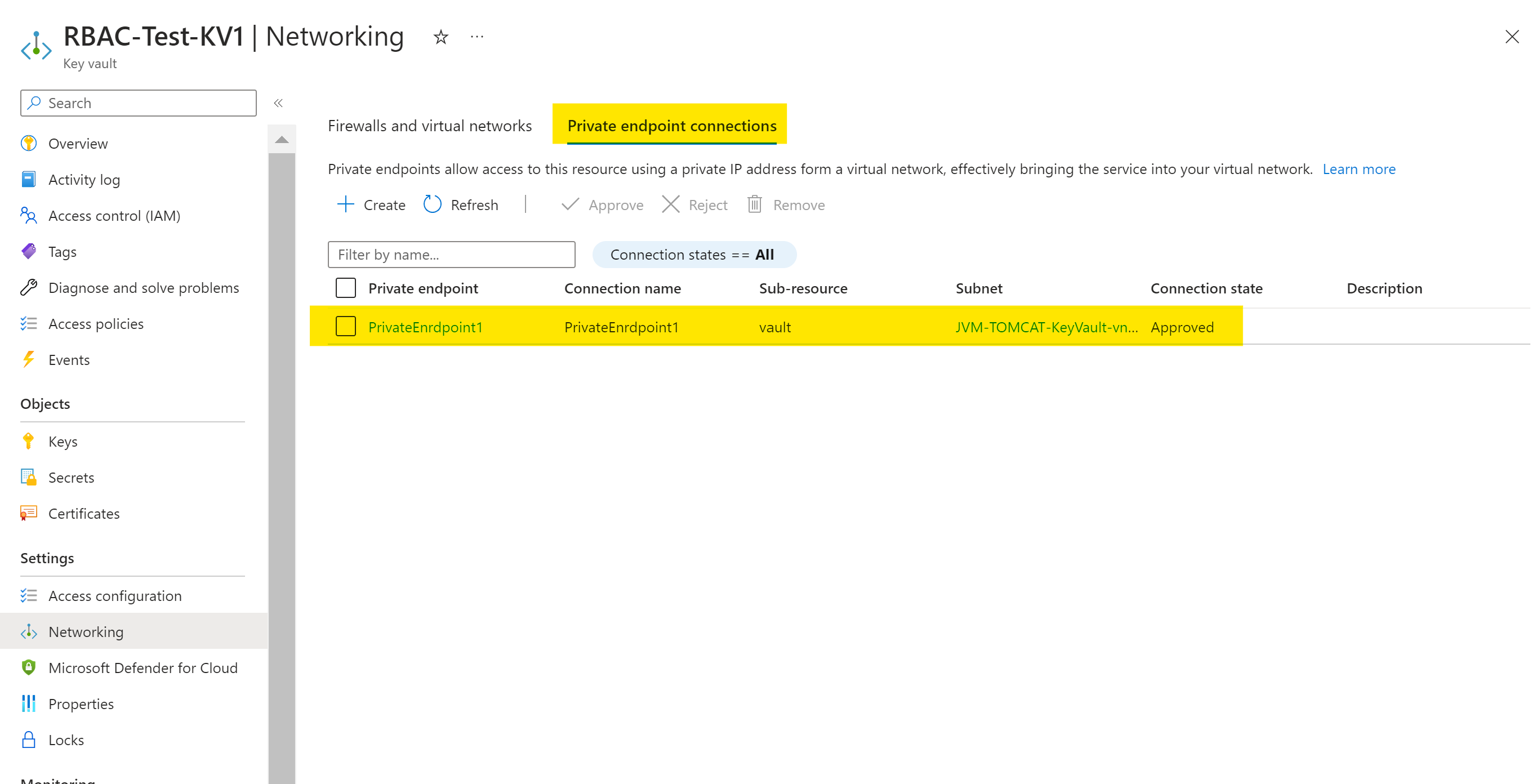Sort by the Sub-resource column header
This screenshot has width=1536, height=784.
[x=803, y=288]
